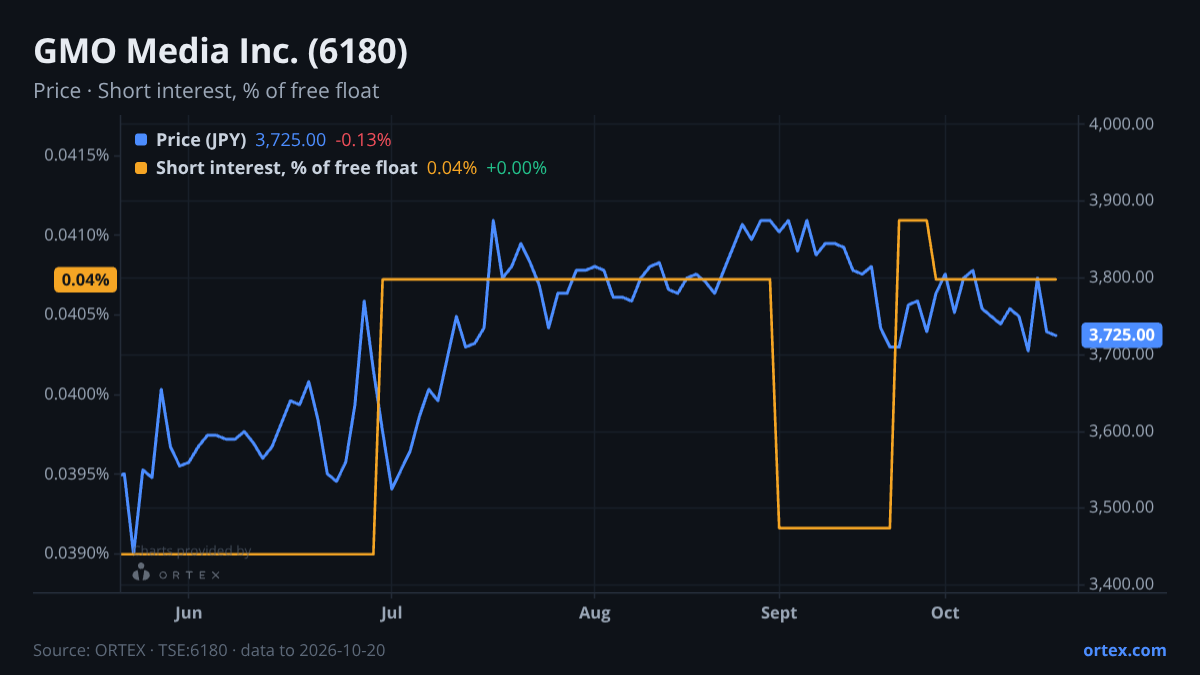Click the Source: ORTEX footer text

[209, 651]
